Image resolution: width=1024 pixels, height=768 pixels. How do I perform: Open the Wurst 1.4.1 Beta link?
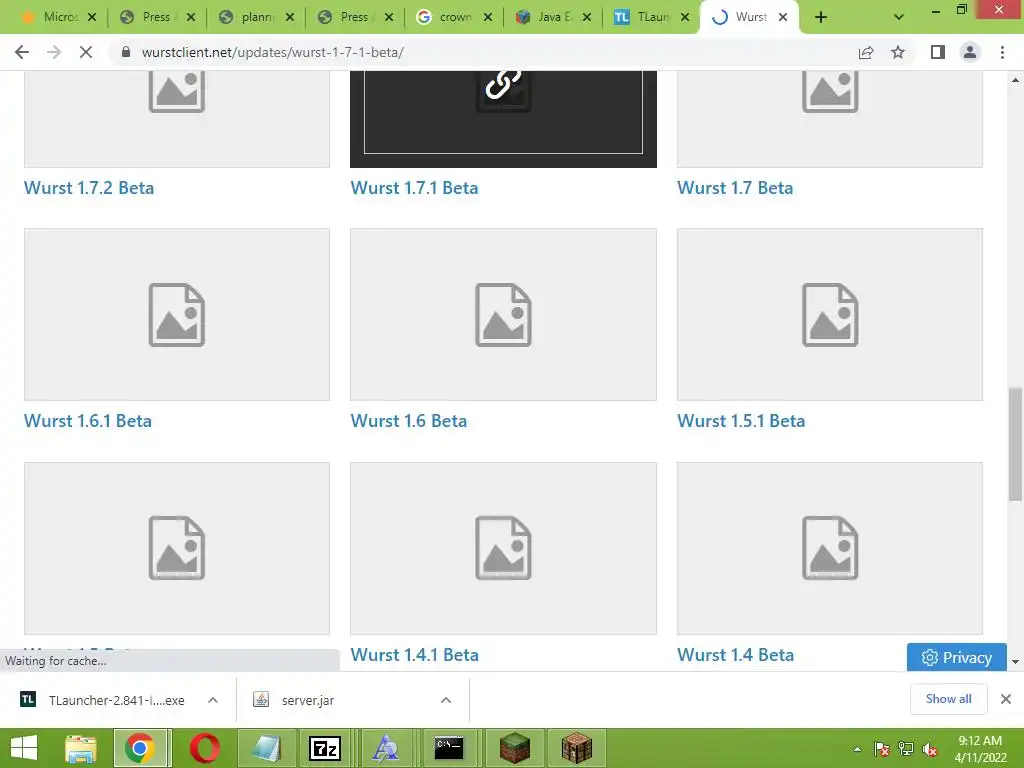(x=414, y=655)
